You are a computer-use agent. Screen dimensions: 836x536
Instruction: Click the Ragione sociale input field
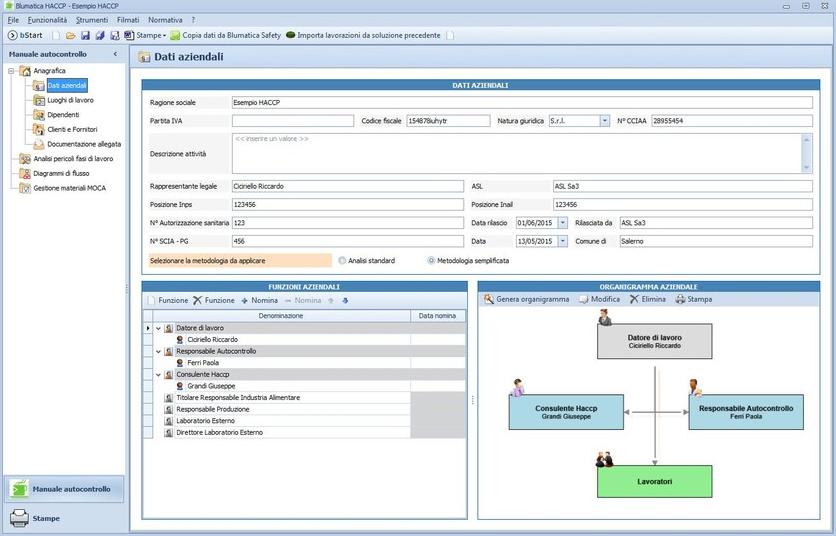coord(521,102)
